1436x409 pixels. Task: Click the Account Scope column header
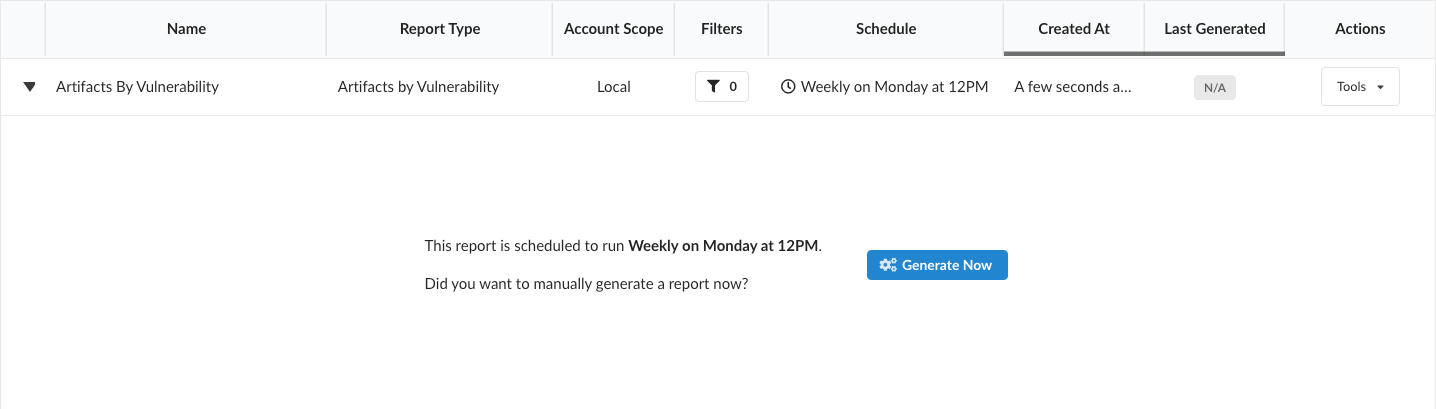(x=613, y=29)
